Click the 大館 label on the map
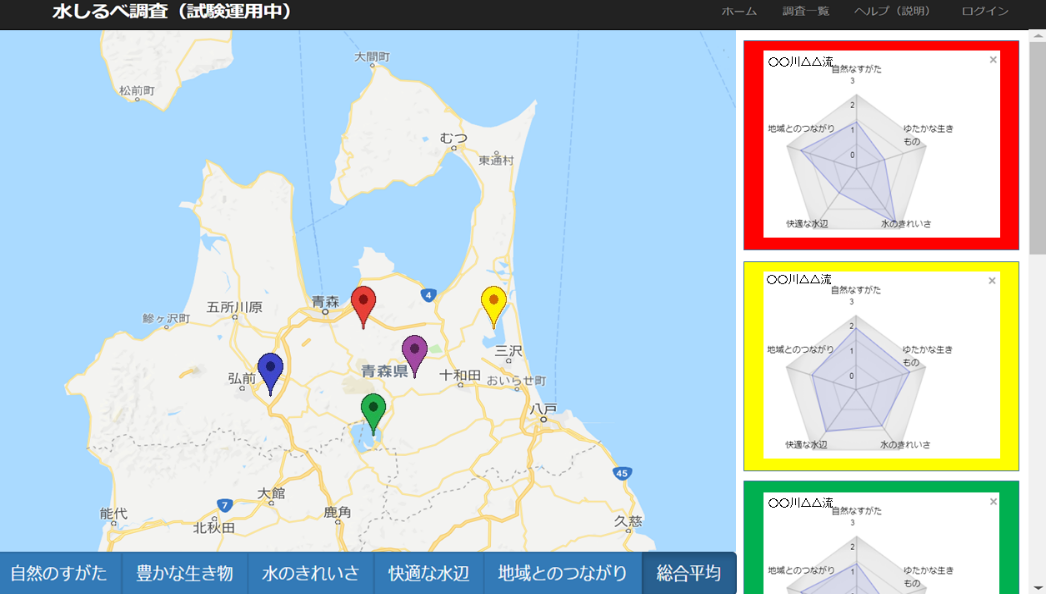This screenshot has height=595, width=1046. 272,493
